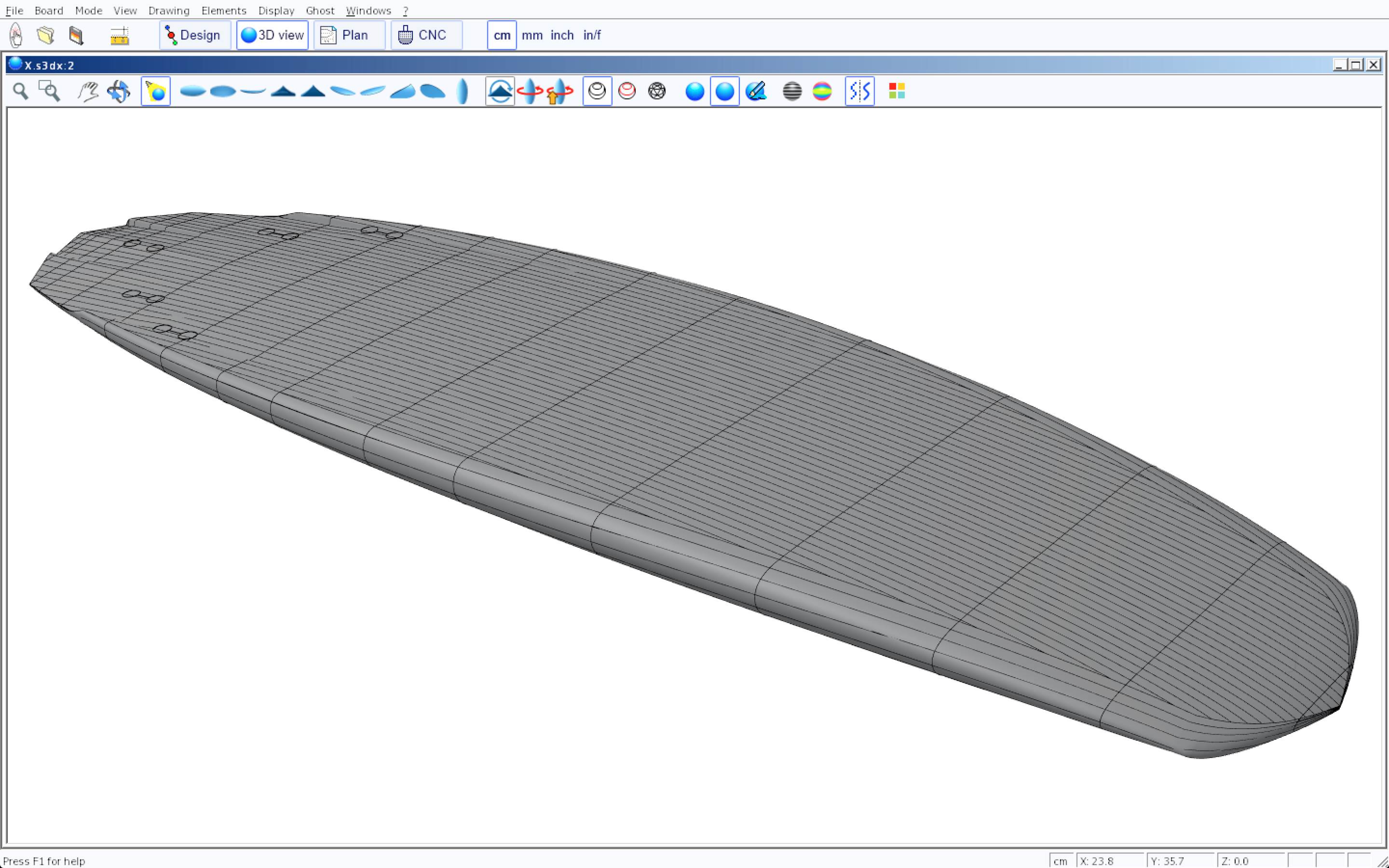The width and height of the screenshot is (1389, 868).
Task: Select the zoom magnifier tool
Action: coord(21,91)
